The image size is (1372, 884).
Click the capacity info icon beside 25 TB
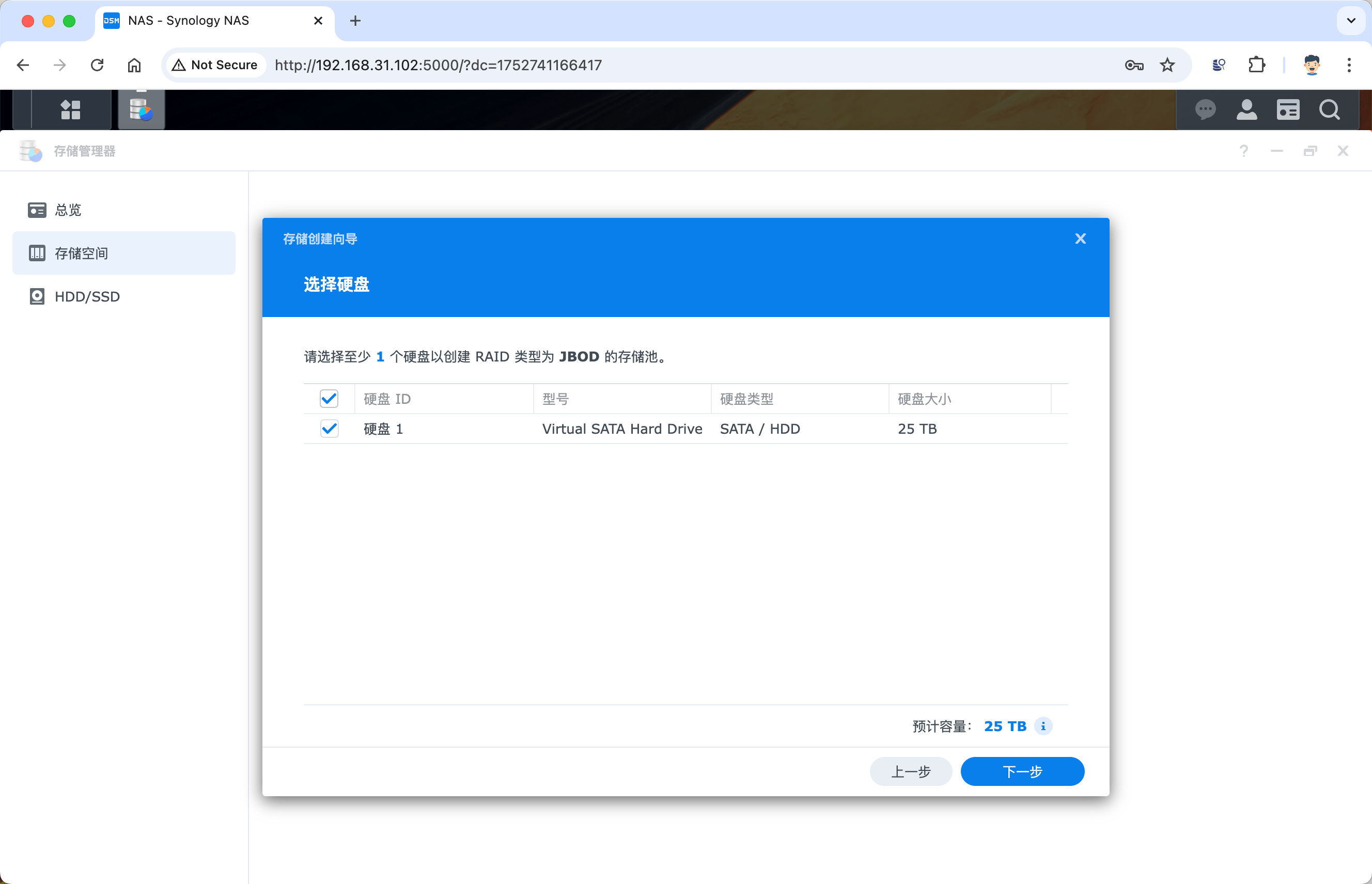[x=1043, y=726]
